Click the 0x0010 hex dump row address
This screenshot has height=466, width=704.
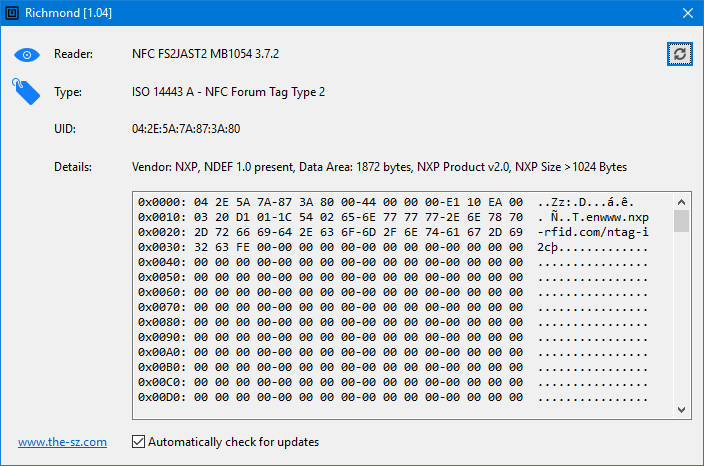point(162,217)
